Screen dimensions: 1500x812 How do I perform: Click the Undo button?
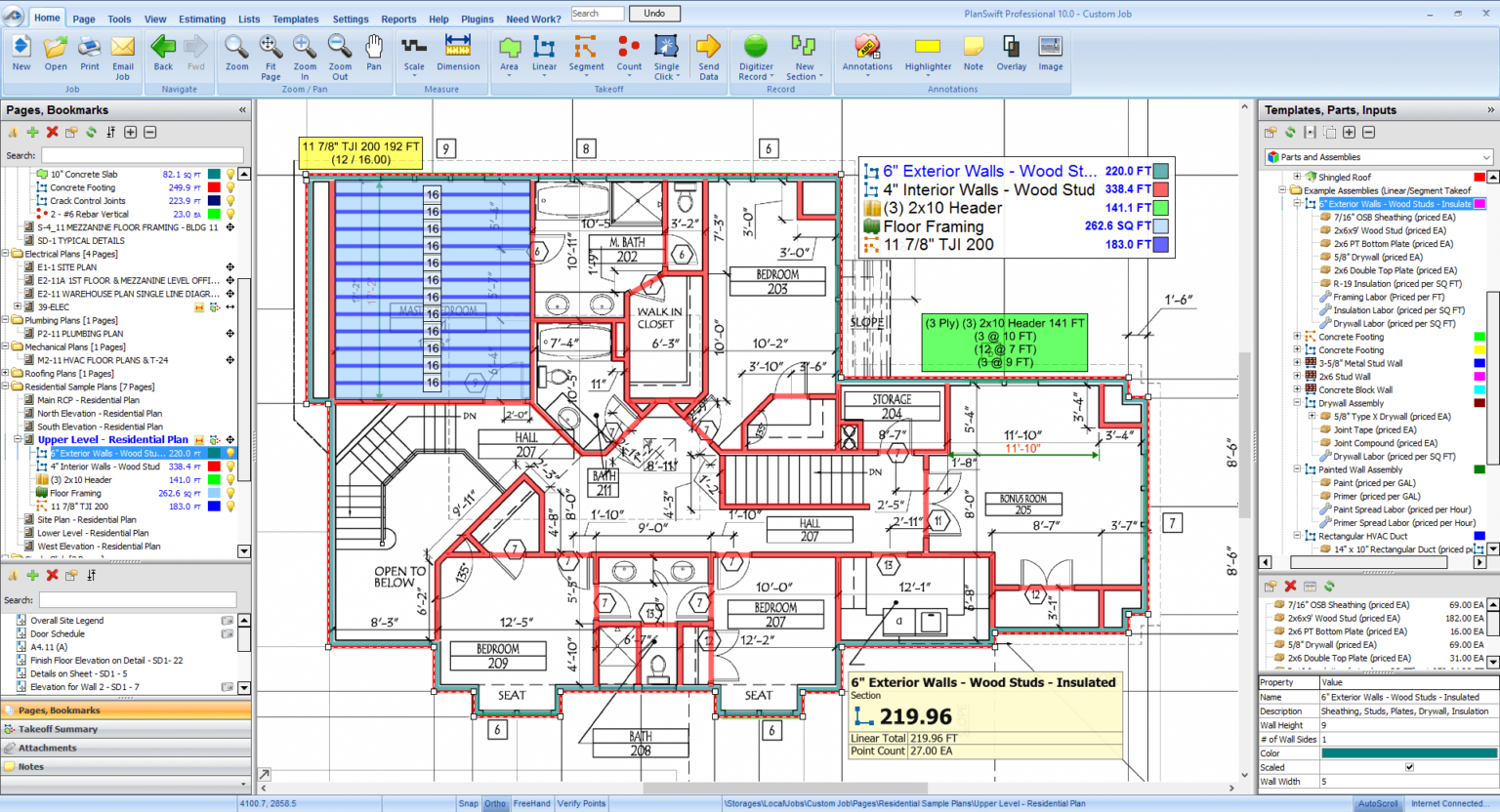654,13
